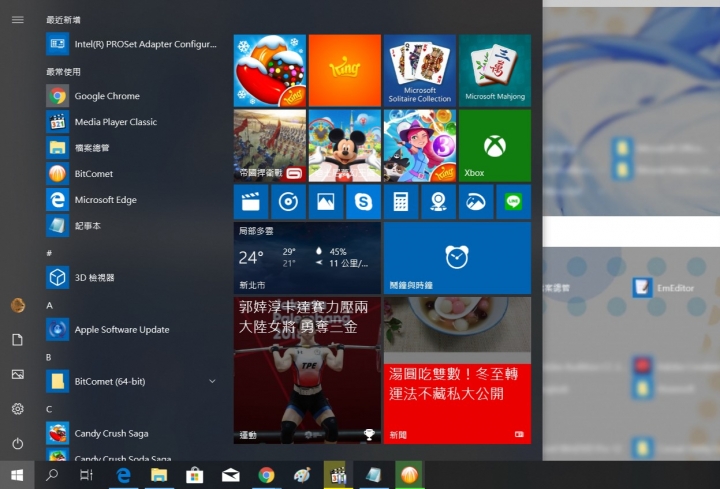
Task: Expand the Start menu hamburger button
Action: click(x=17, y=19)
